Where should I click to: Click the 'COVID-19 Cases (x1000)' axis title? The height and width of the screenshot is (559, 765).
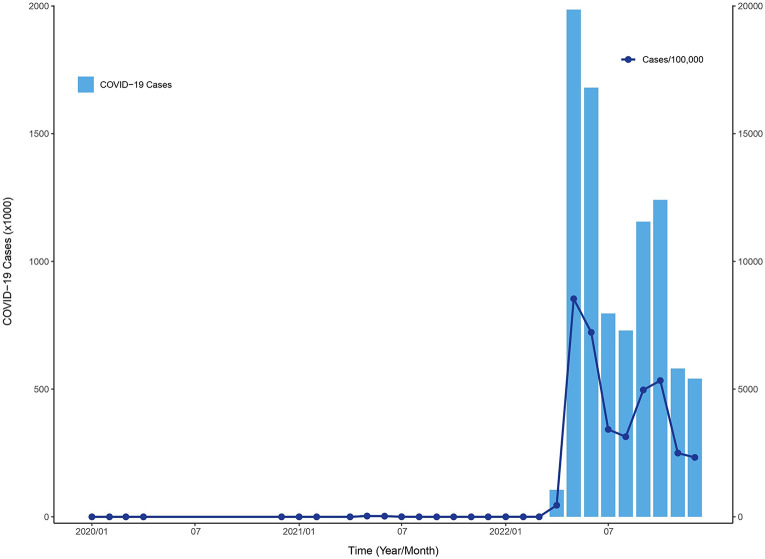point(8,261)
